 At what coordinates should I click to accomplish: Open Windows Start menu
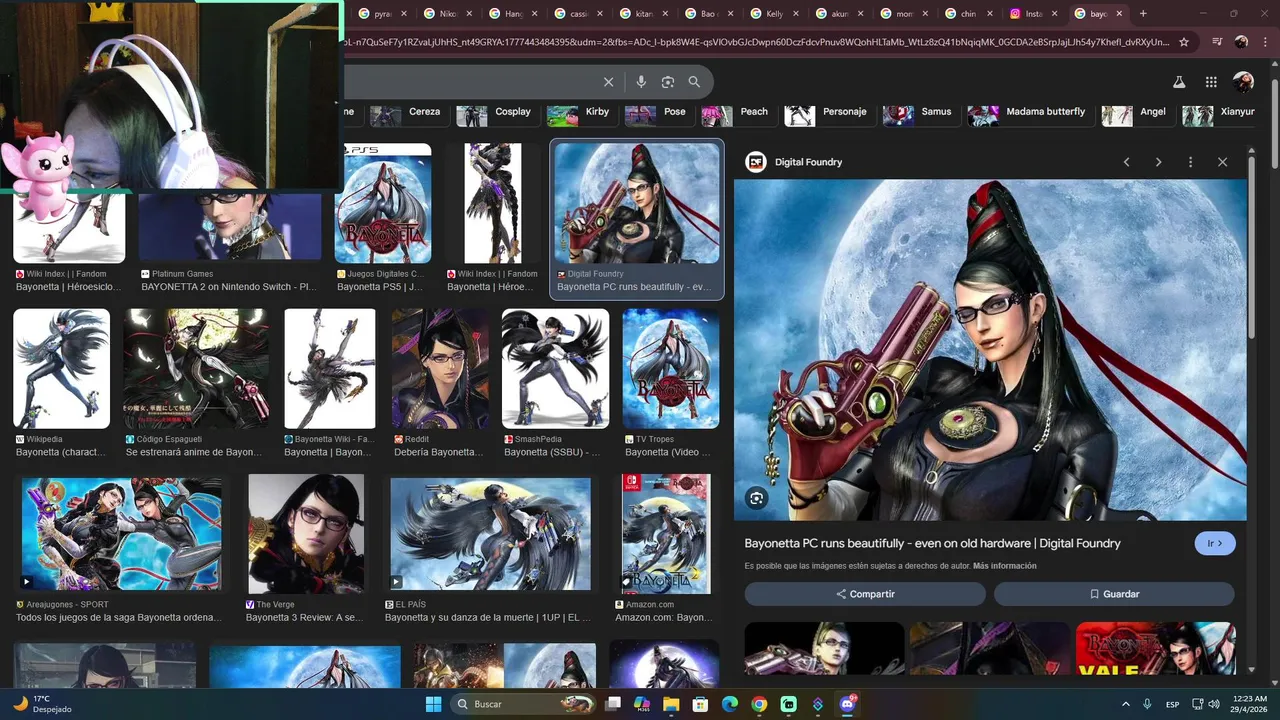[433, 704]
